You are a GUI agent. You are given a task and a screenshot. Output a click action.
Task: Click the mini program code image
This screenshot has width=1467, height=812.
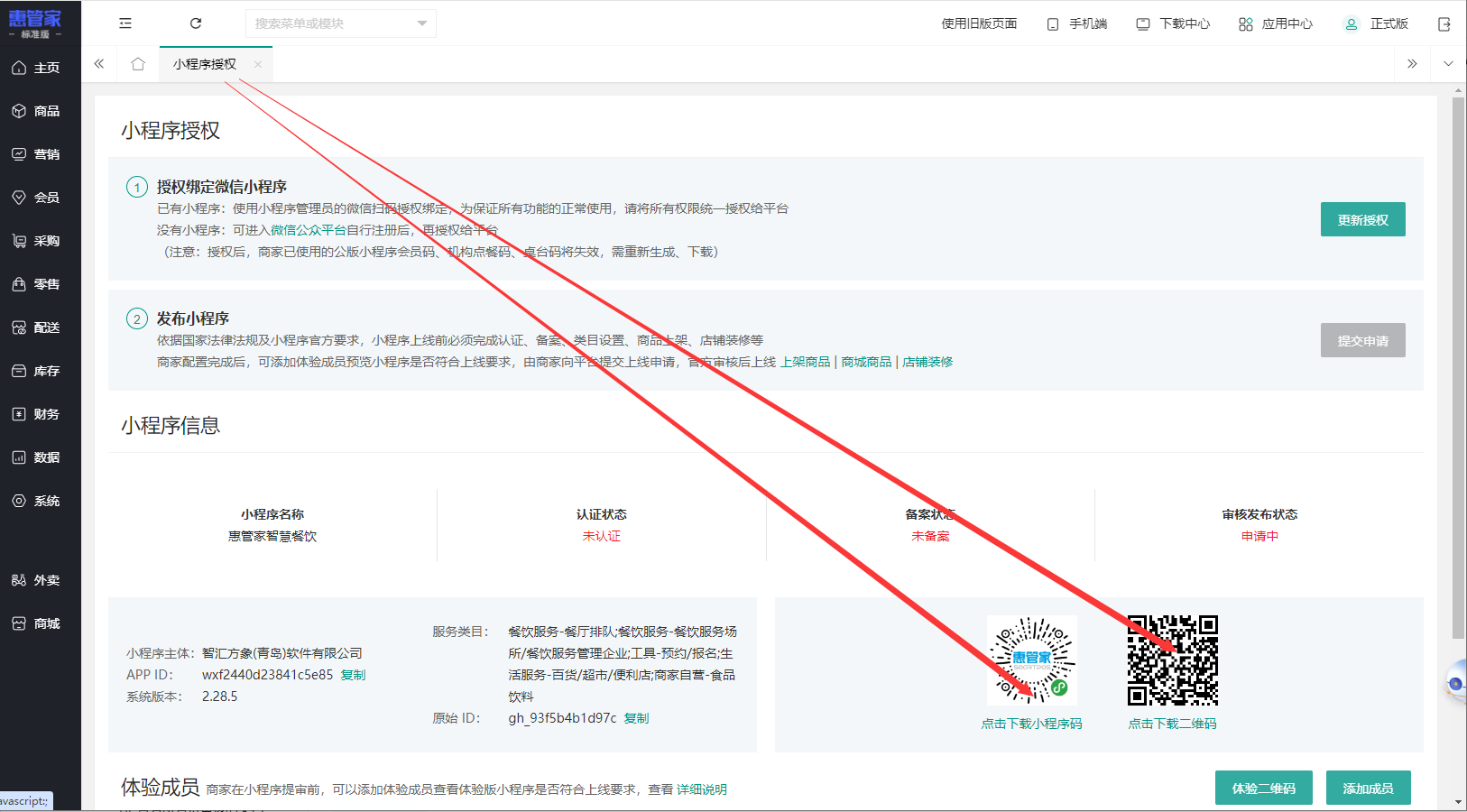click(1032, 660)
